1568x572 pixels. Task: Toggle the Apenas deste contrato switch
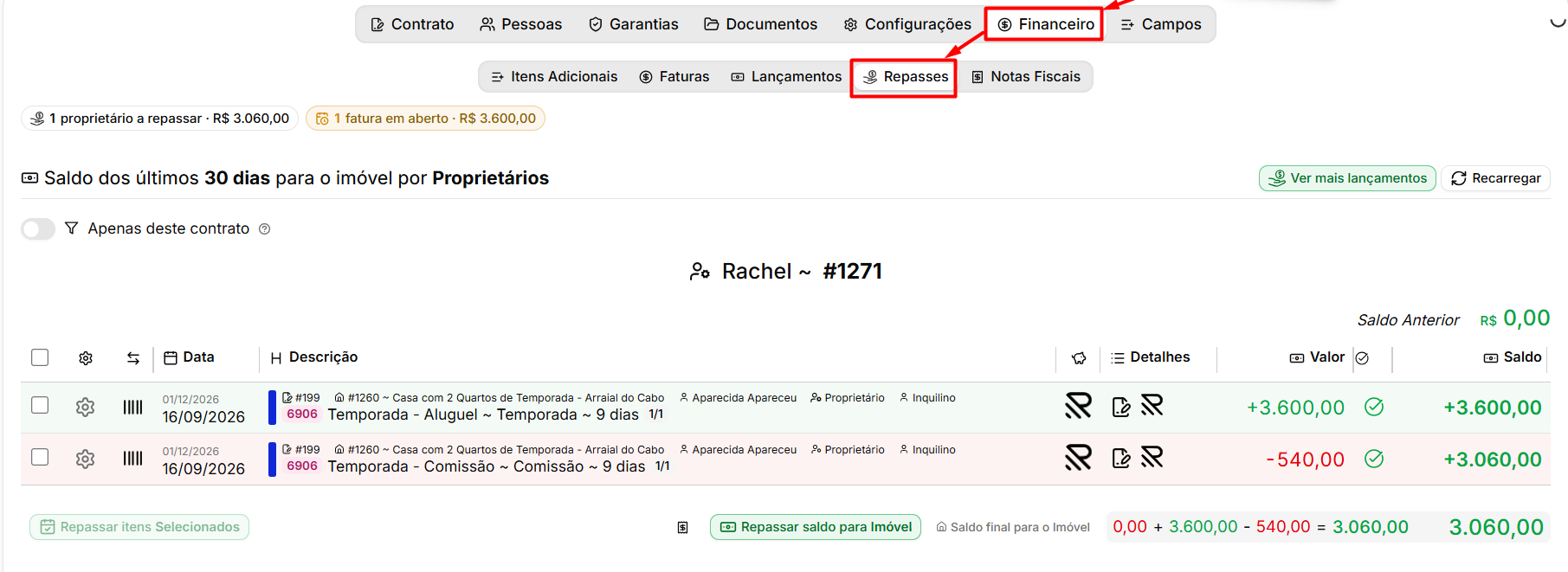point(38,228)
